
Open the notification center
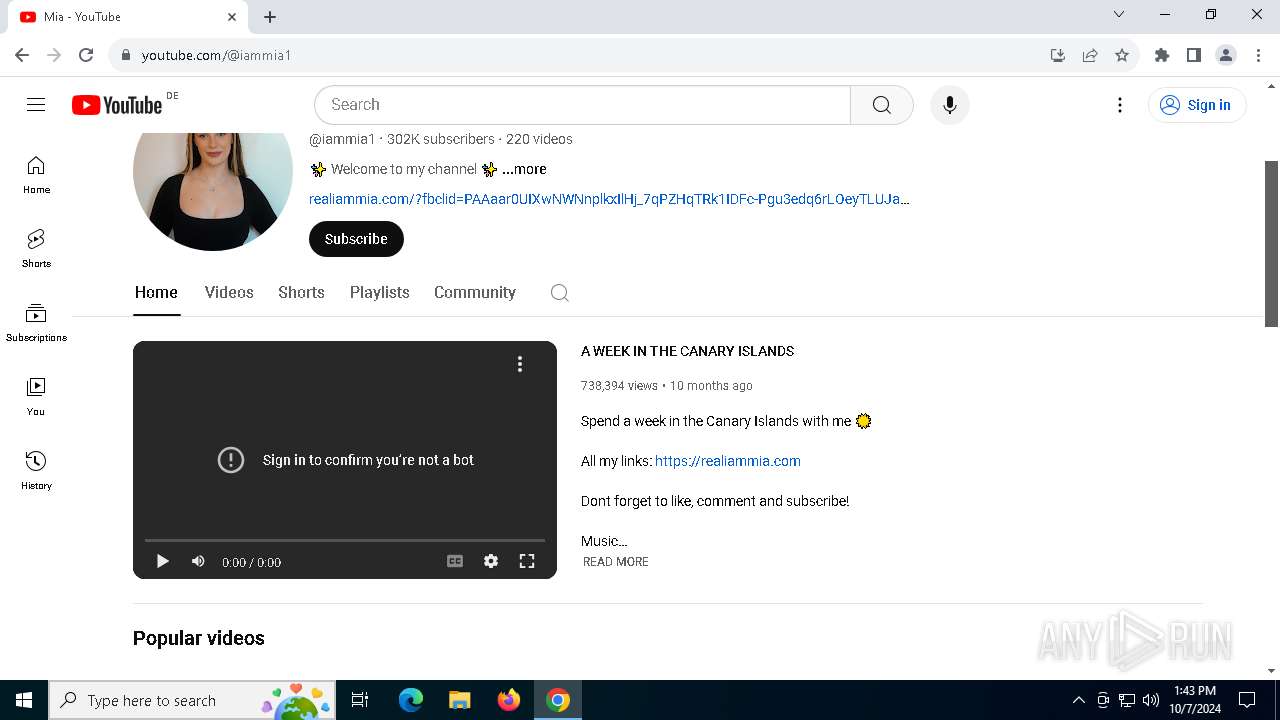tap(1247, 700)
